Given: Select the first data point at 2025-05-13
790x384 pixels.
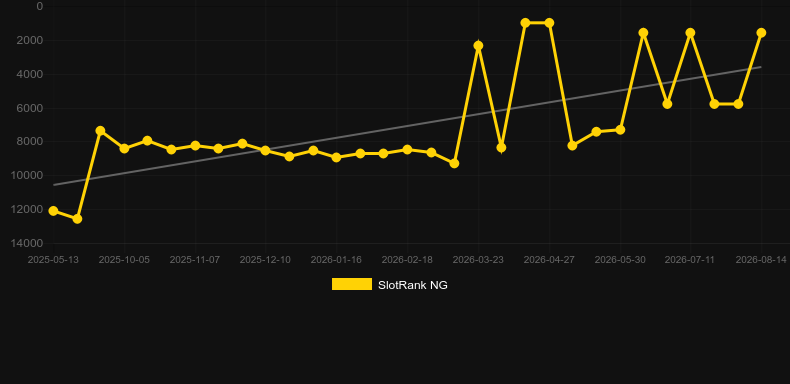Looking at the screenshot, I should pyautogui.click(x=53, y=211).
